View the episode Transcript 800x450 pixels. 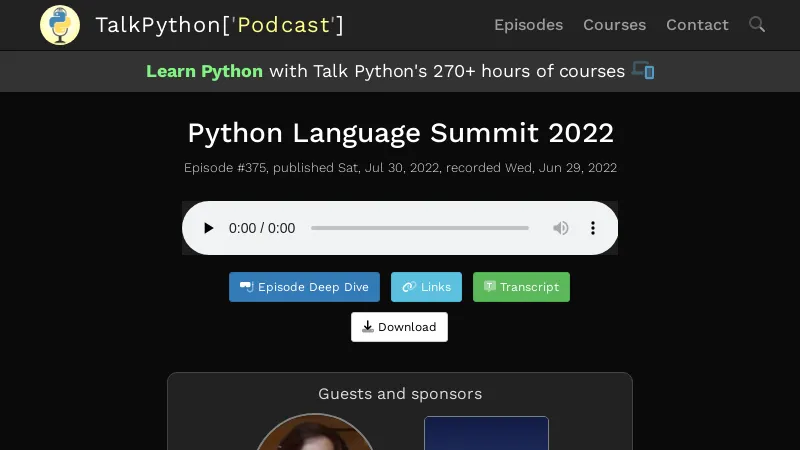521,287
